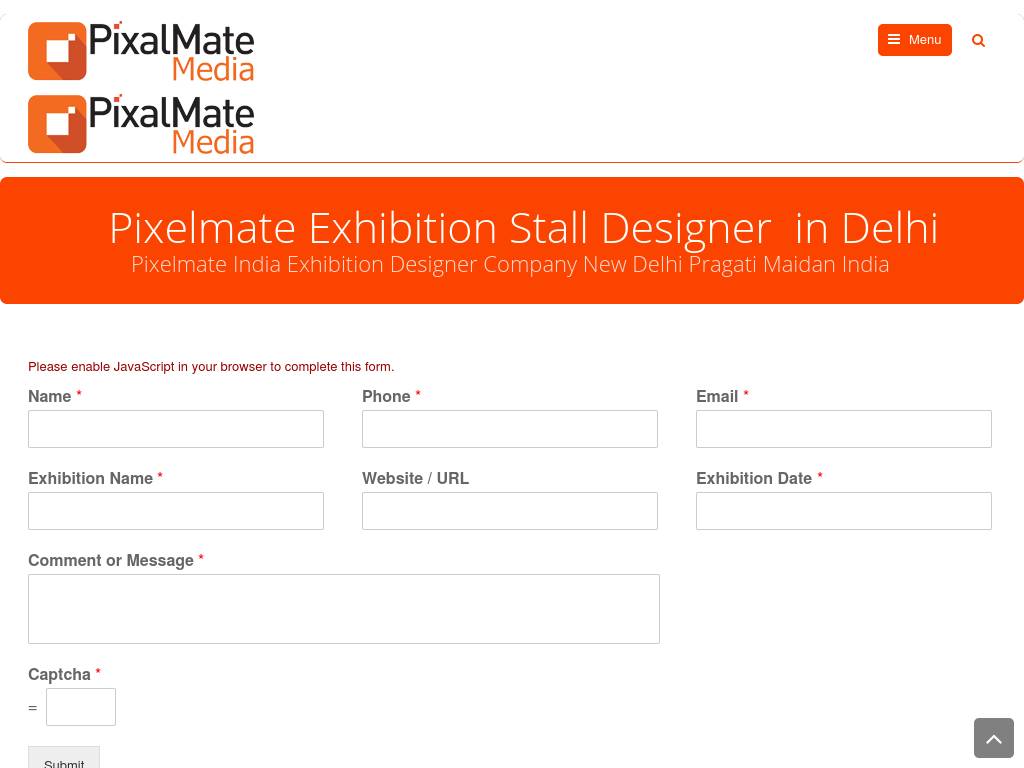Focus the Name input field
The height and width of the screenshot is (768, 1024).
176,429
